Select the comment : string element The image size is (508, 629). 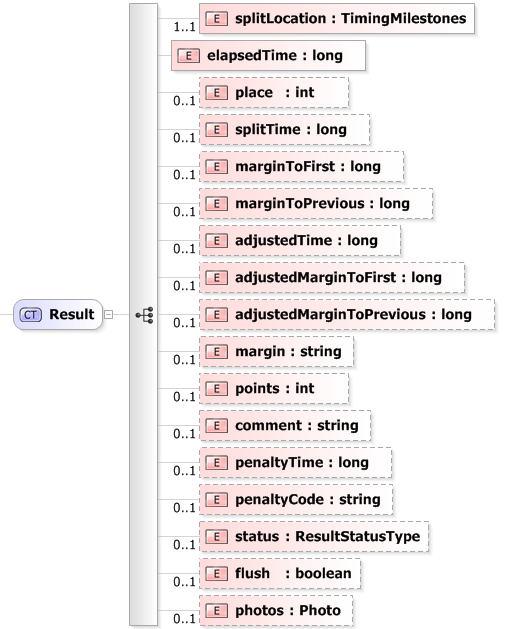pyautogui.click(x=285, y=426)
